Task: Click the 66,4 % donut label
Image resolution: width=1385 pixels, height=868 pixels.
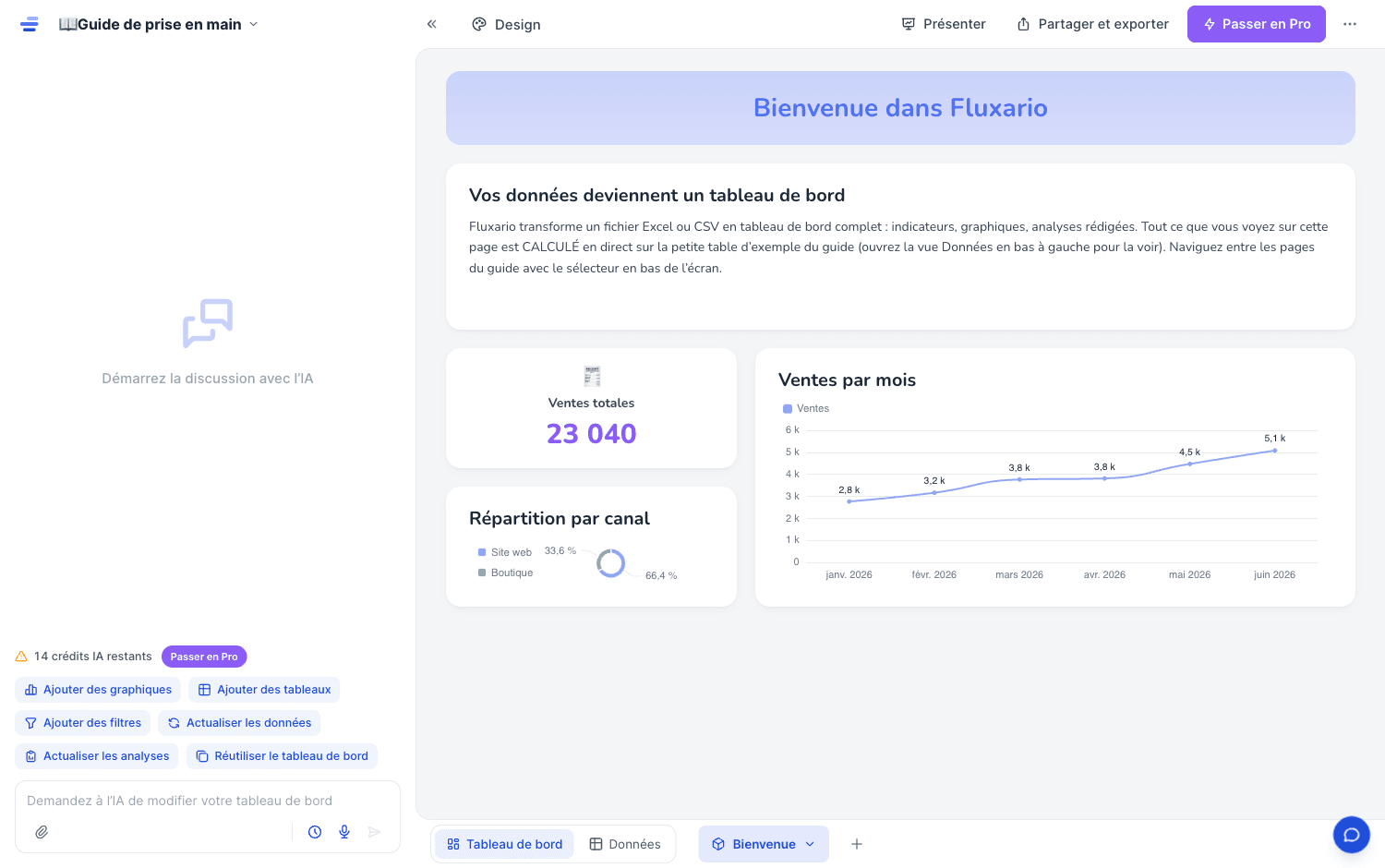Action: tap(661, 575)
